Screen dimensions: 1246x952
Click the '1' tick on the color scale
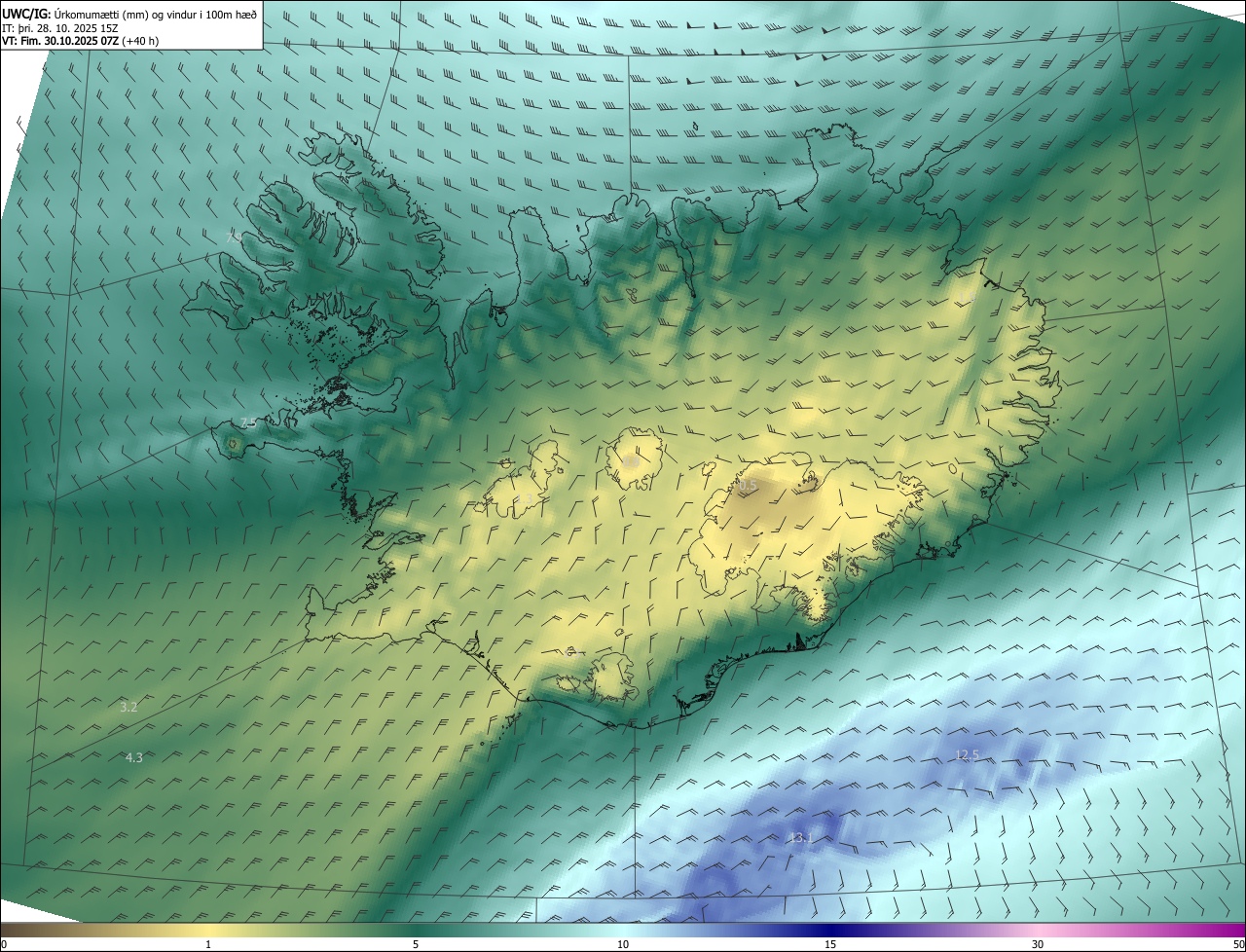point(208,944)
